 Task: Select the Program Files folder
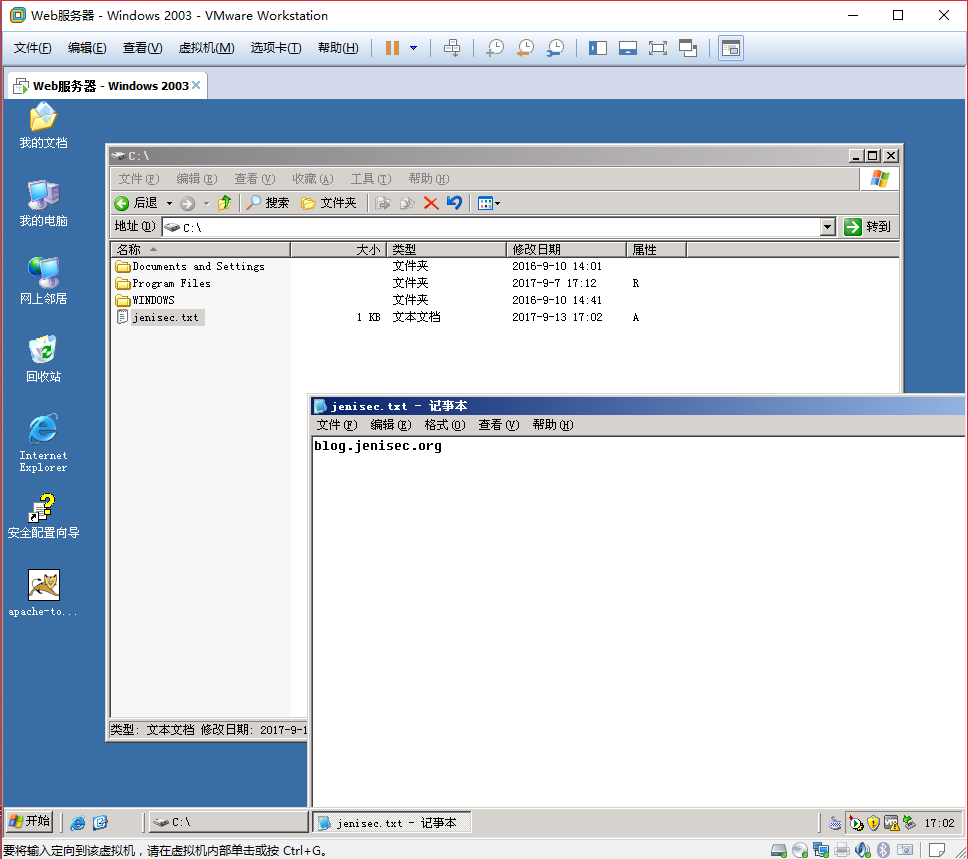point(164,283)
